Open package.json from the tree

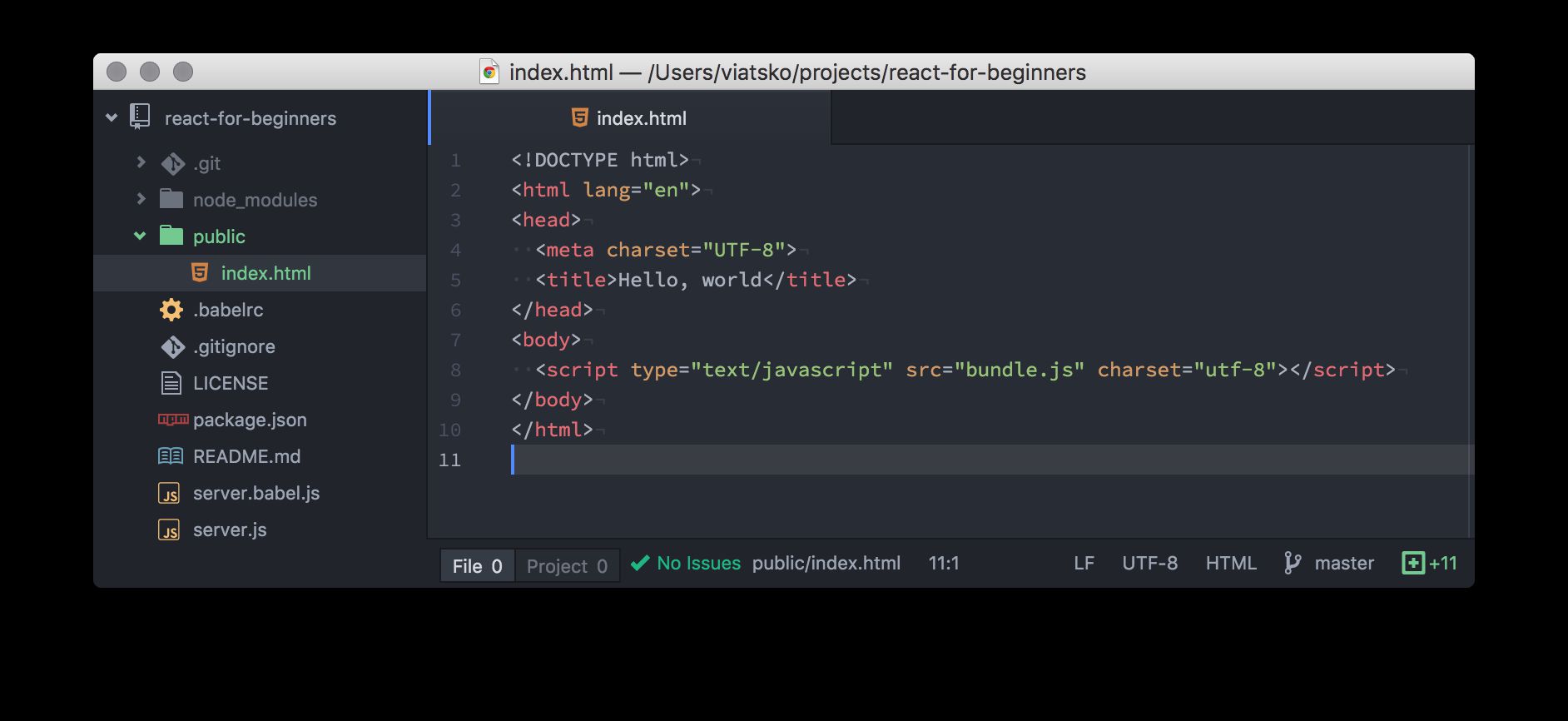coord(250,420)
